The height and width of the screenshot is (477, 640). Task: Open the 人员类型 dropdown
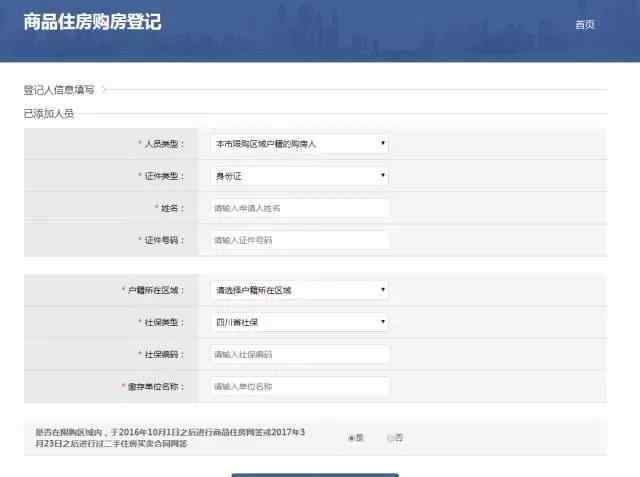[300, 144]
